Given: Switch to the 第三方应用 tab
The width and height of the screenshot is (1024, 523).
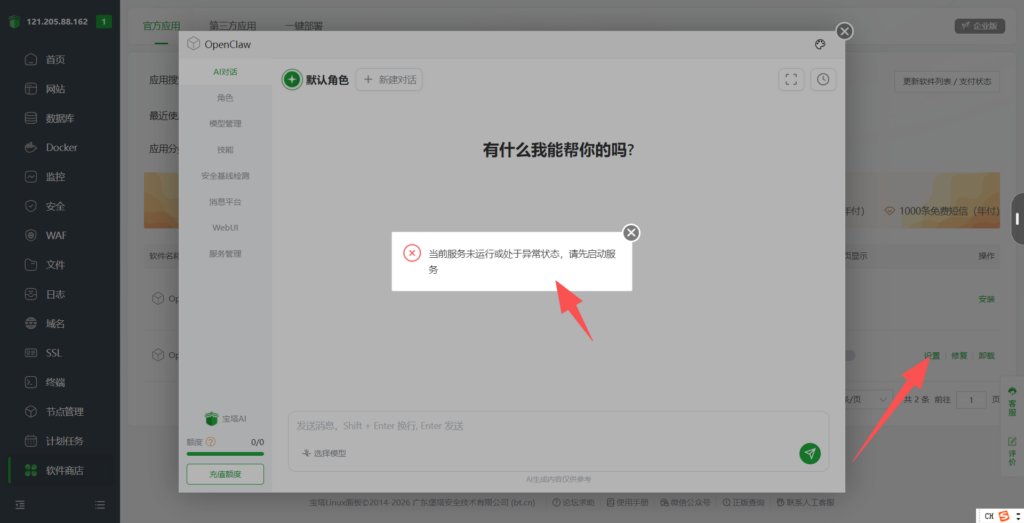Looking at the screenshot, I should point(232,26).
